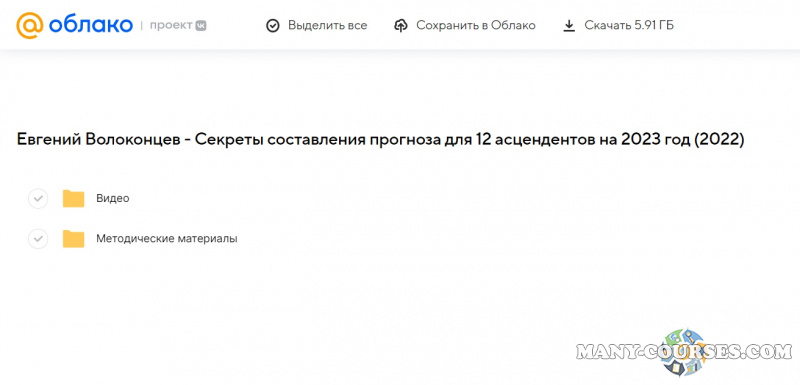
Task: Click the проект label beside the logo
Action: coord(171,25)
